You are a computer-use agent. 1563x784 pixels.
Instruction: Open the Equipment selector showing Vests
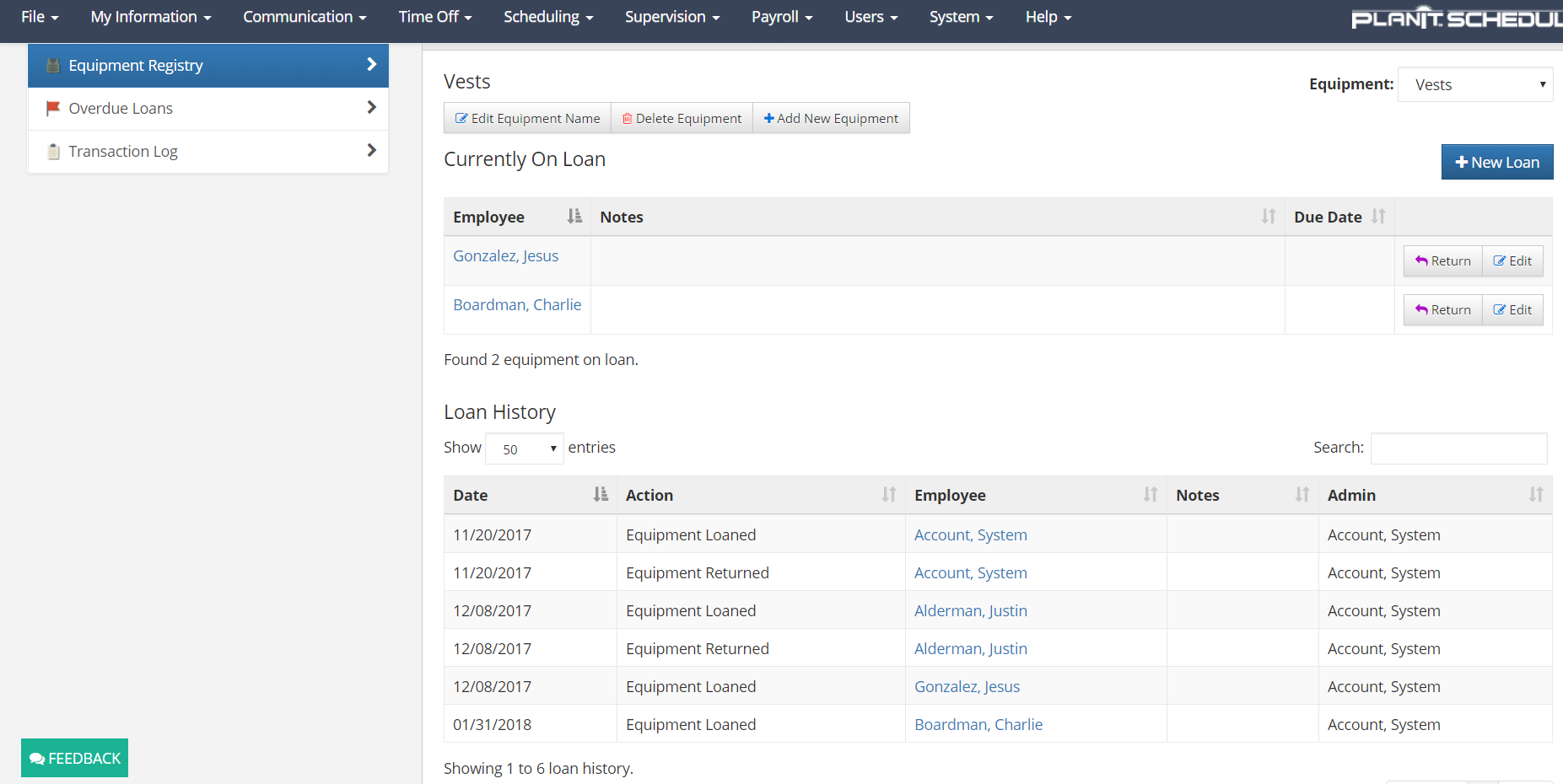(1474, 84)
